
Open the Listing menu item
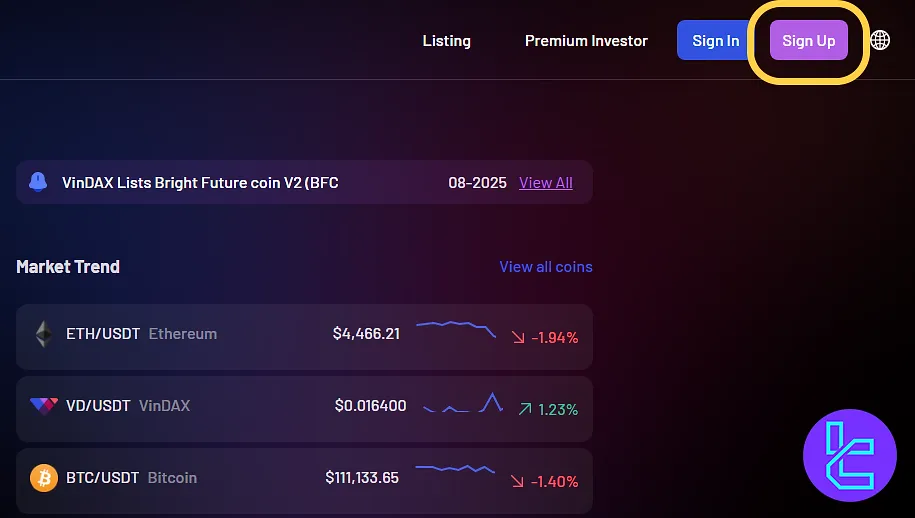point(446,41)
